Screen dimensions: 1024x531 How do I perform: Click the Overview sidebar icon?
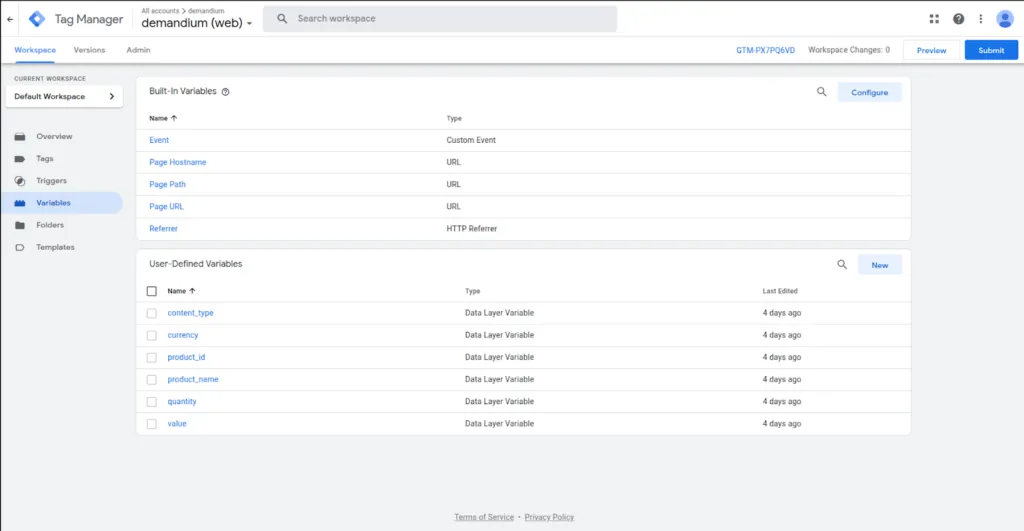(x=20, y=137)
